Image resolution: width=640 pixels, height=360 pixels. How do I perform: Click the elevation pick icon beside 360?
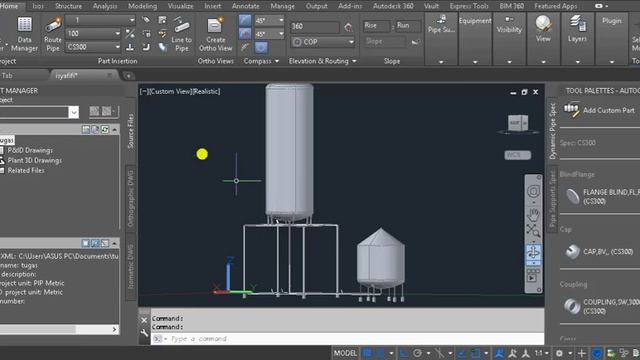(348, 27)
